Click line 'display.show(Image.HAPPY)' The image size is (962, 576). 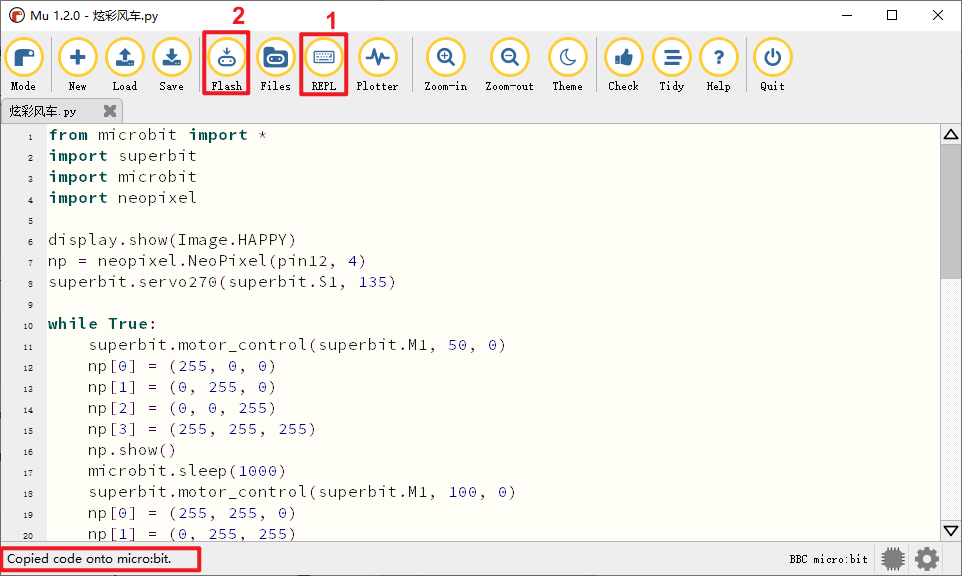coord(172,240)
